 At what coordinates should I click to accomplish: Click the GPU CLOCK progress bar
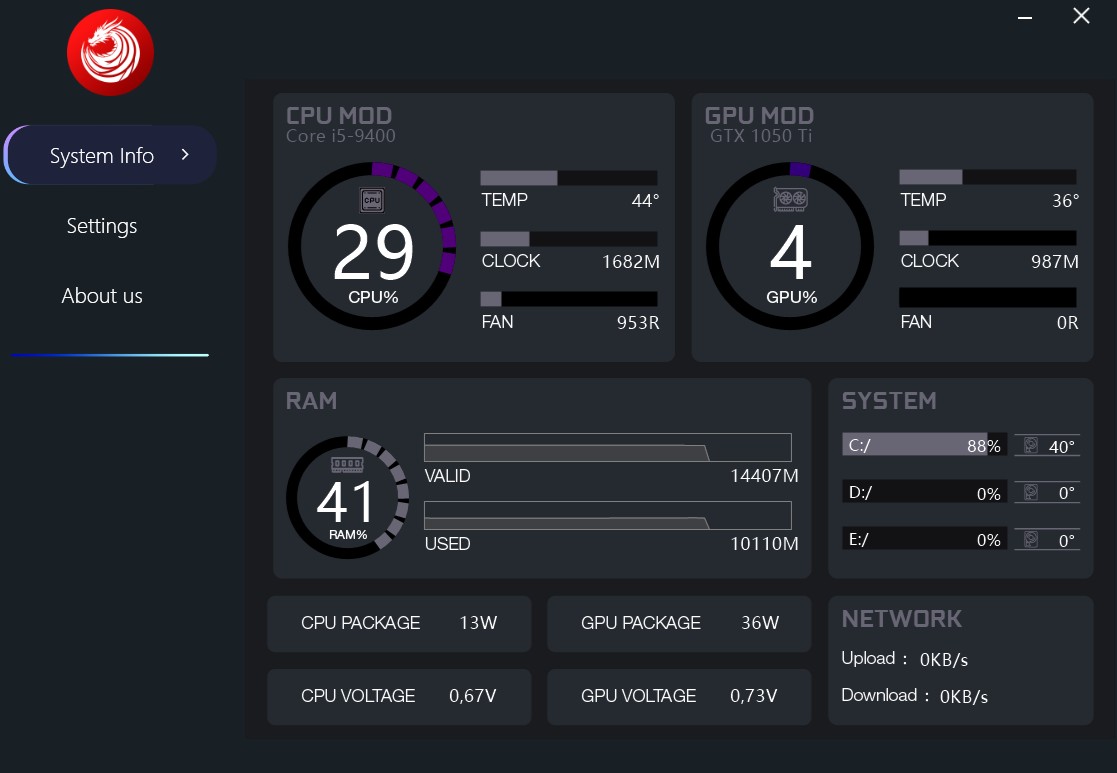(987, 238)
